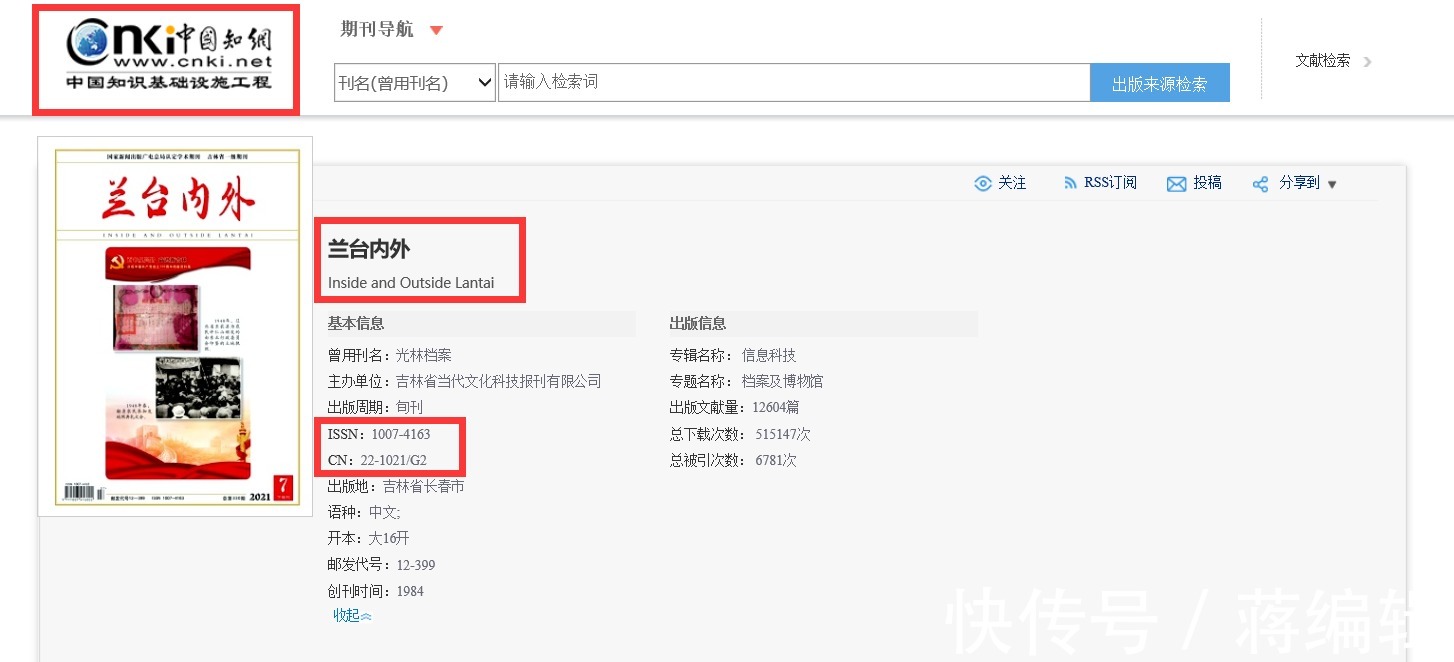Click the 请输入检索词 search box
The width and height of the screenshot is (1454, 662).
pos(793,82)
